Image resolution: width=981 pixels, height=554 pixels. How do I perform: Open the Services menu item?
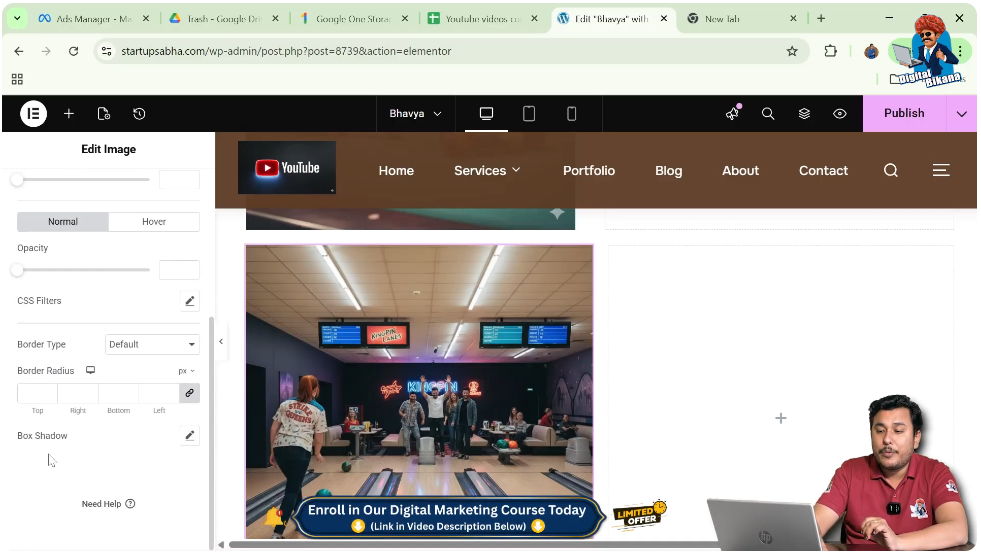(x=487, y=171)
